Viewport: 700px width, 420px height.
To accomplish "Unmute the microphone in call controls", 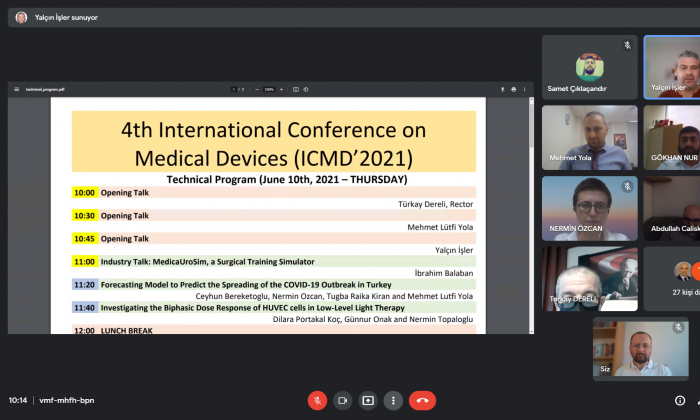I will [317, 400].
